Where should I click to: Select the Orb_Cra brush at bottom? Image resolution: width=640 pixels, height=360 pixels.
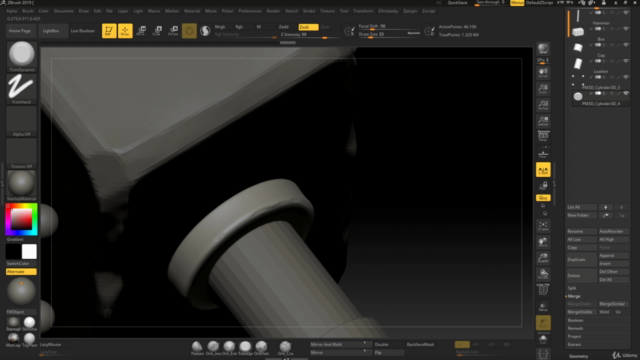pos(285,348)
